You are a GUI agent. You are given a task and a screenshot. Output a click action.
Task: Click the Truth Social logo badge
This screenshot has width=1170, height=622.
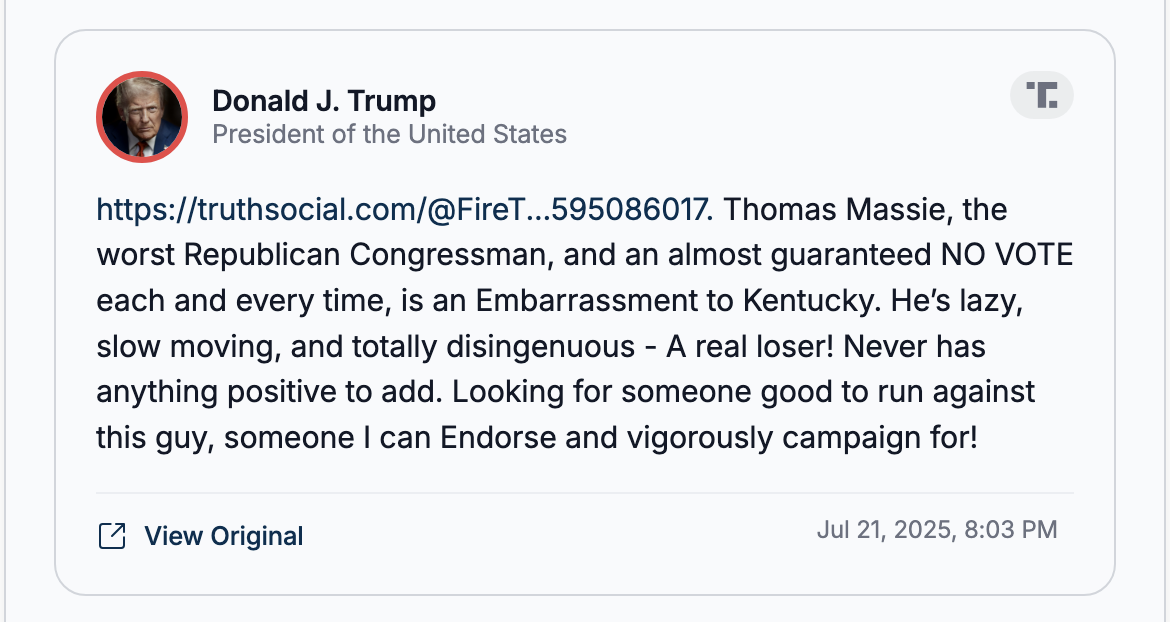coord(1042,95)
